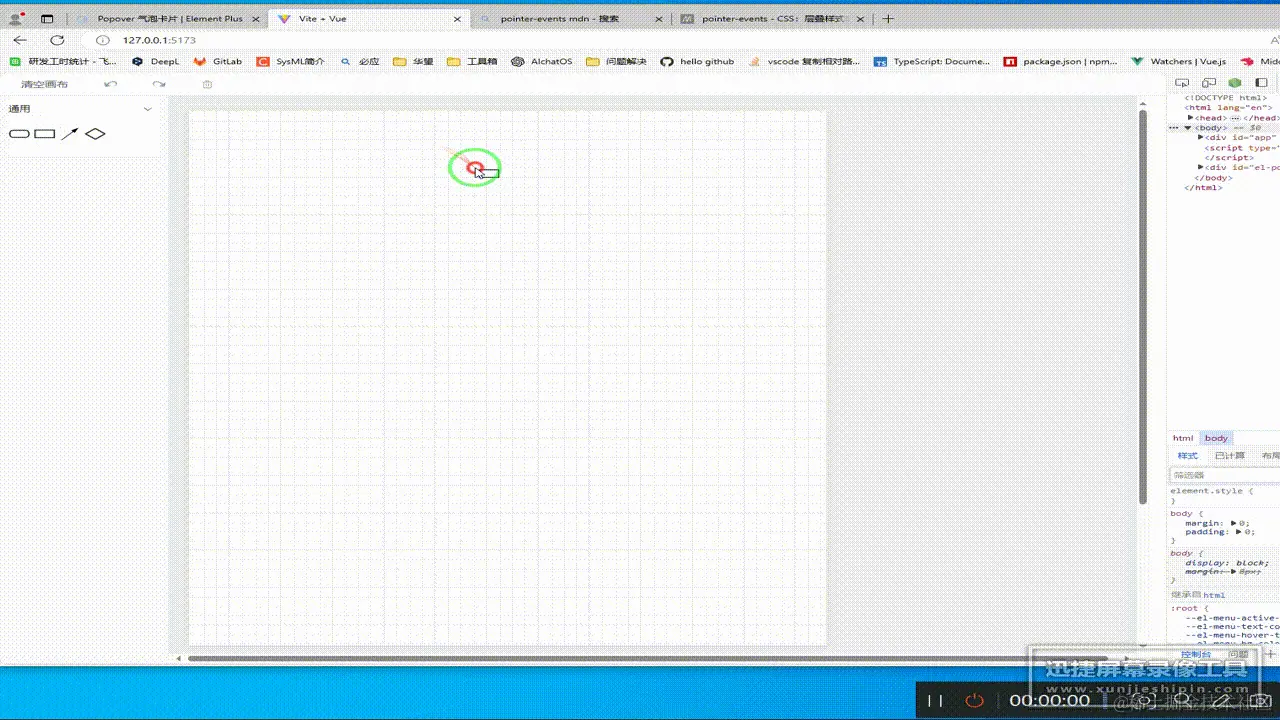
Task: Open 问题解决 bookmarks folder
Action: pyautogui.click(x=616, y=61)
